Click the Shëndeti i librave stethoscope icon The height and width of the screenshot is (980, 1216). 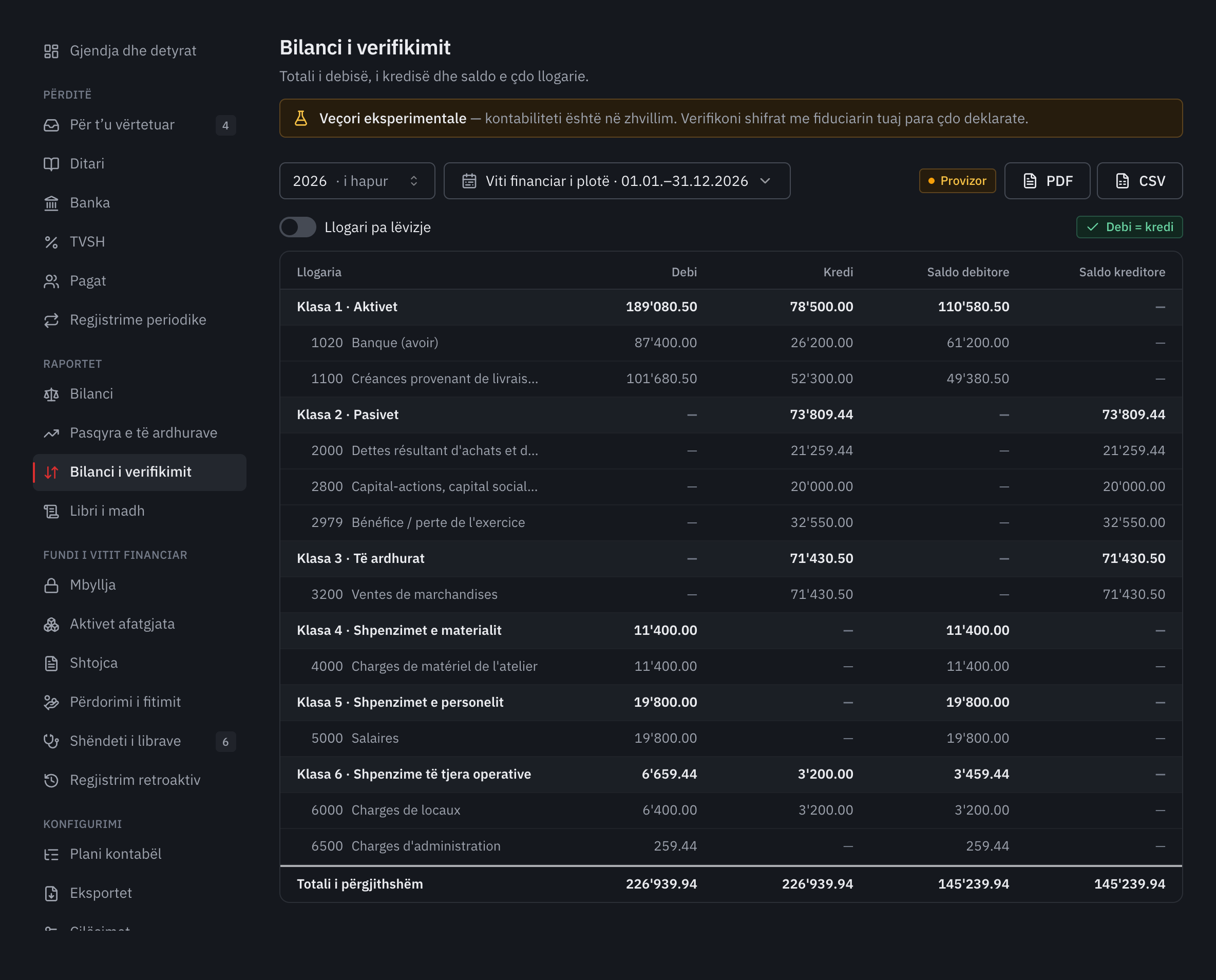click(51, 741)
